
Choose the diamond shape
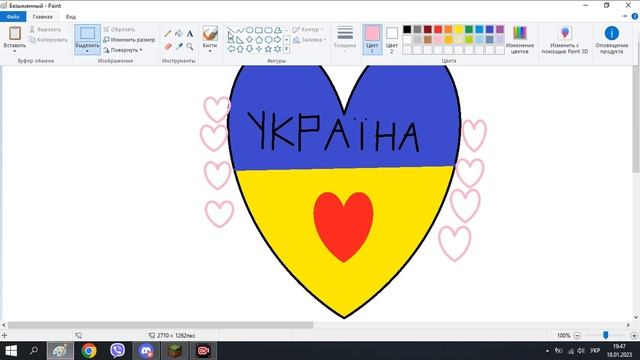[249, 40]
